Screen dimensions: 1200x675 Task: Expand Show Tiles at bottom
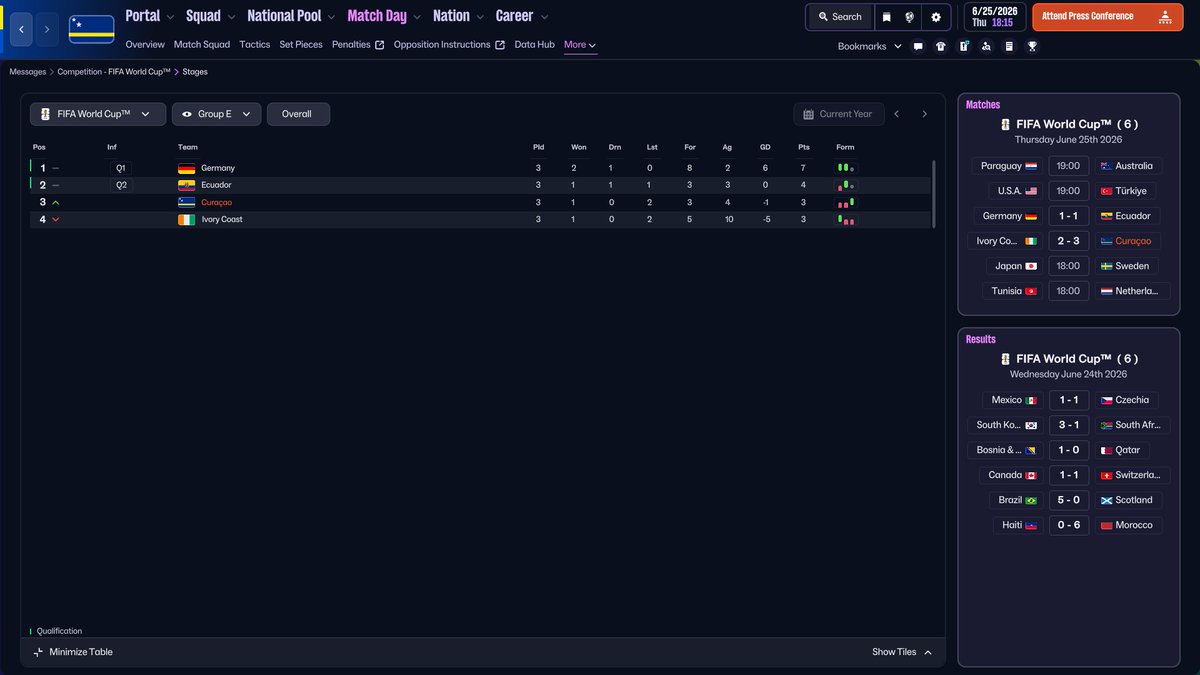[x=902, y=652]
